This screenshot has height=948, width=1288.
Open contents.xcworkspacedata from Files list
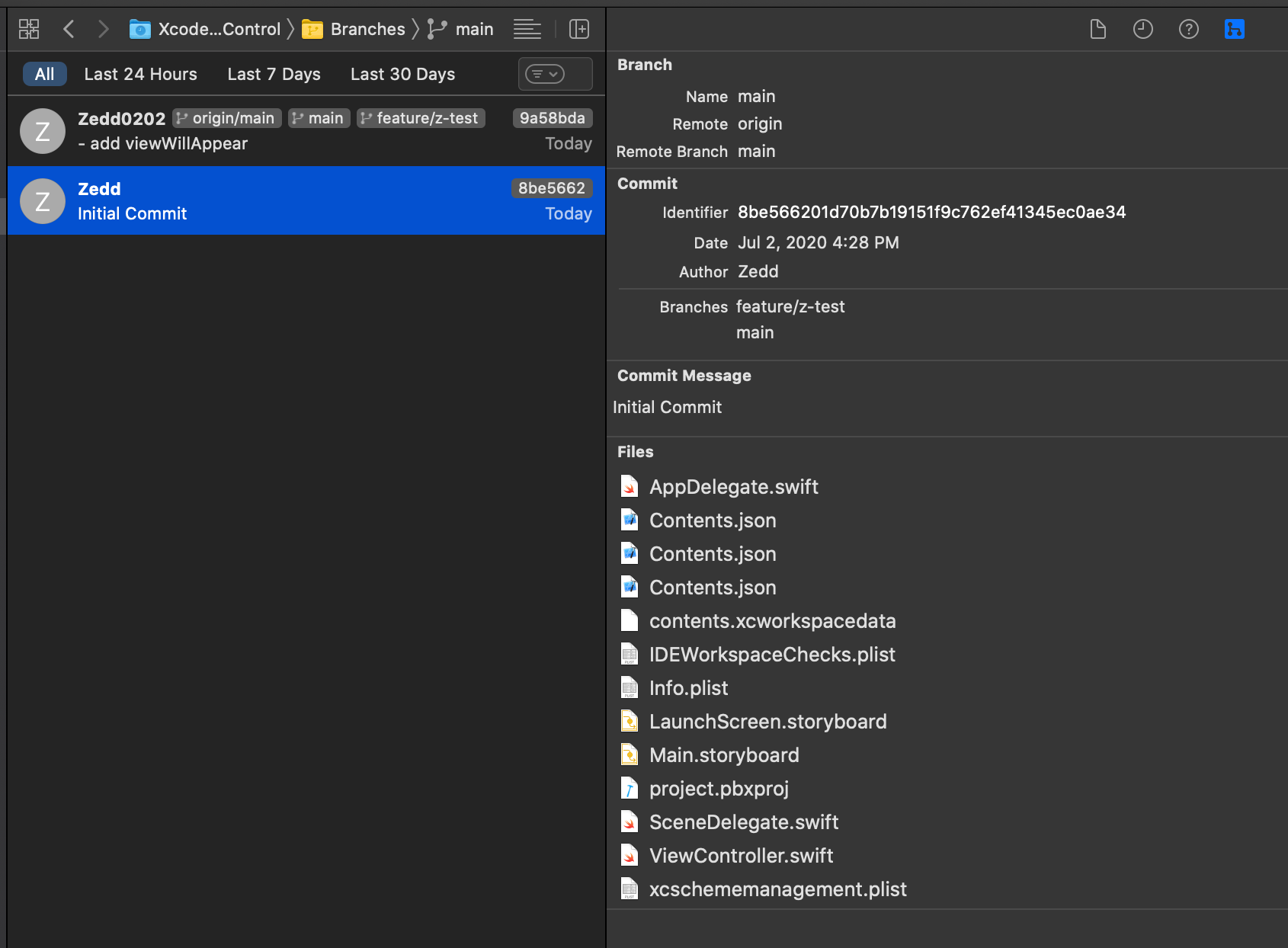(773, 621)
